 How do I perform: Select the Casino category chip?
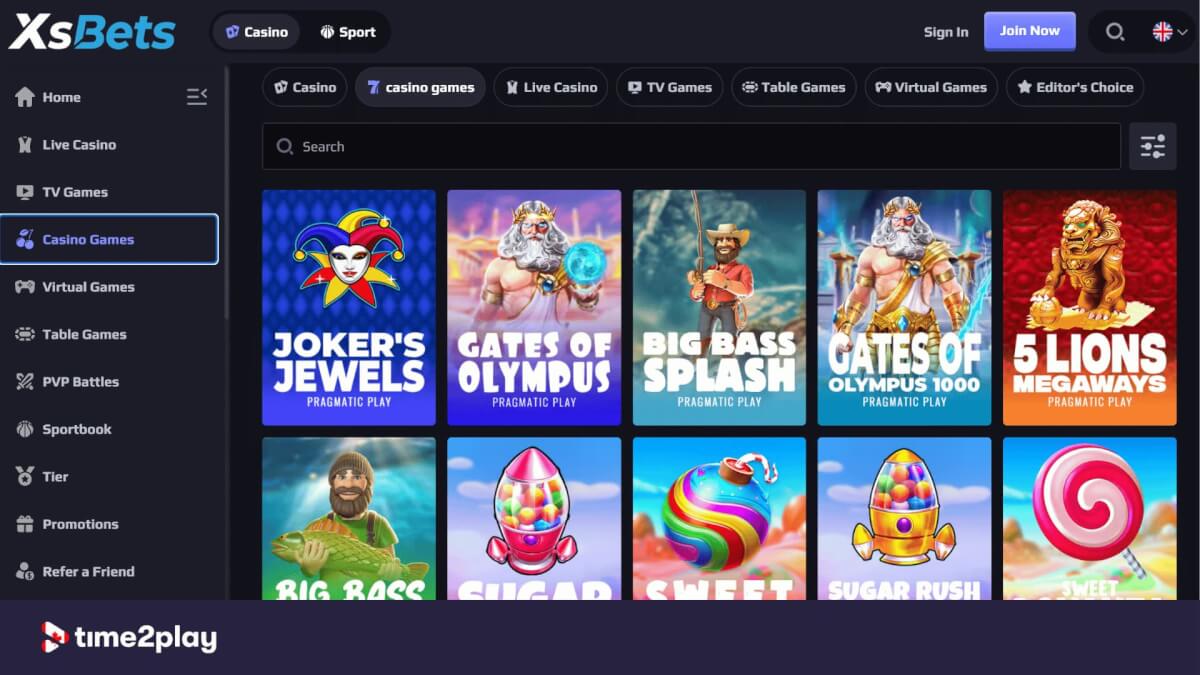(305, 87)
